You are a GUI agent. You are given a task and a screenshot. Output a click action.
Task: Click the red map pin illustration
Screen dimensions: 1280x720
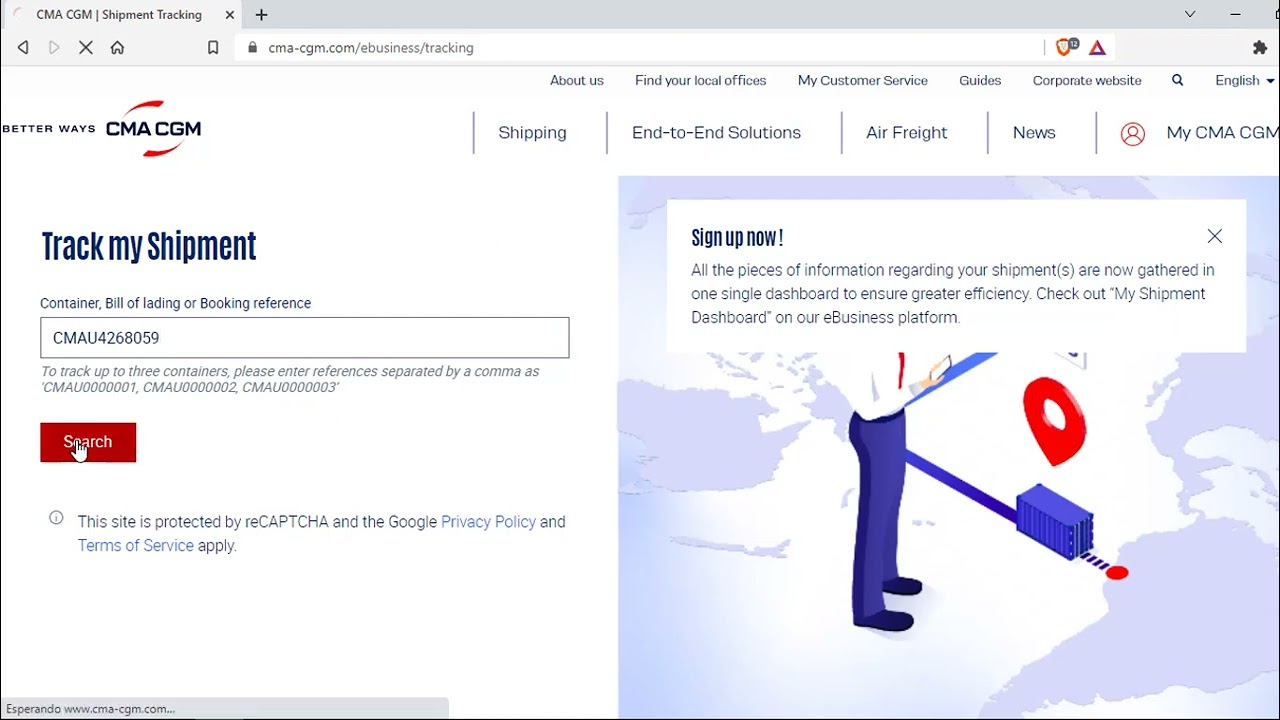click(1054, 421)
